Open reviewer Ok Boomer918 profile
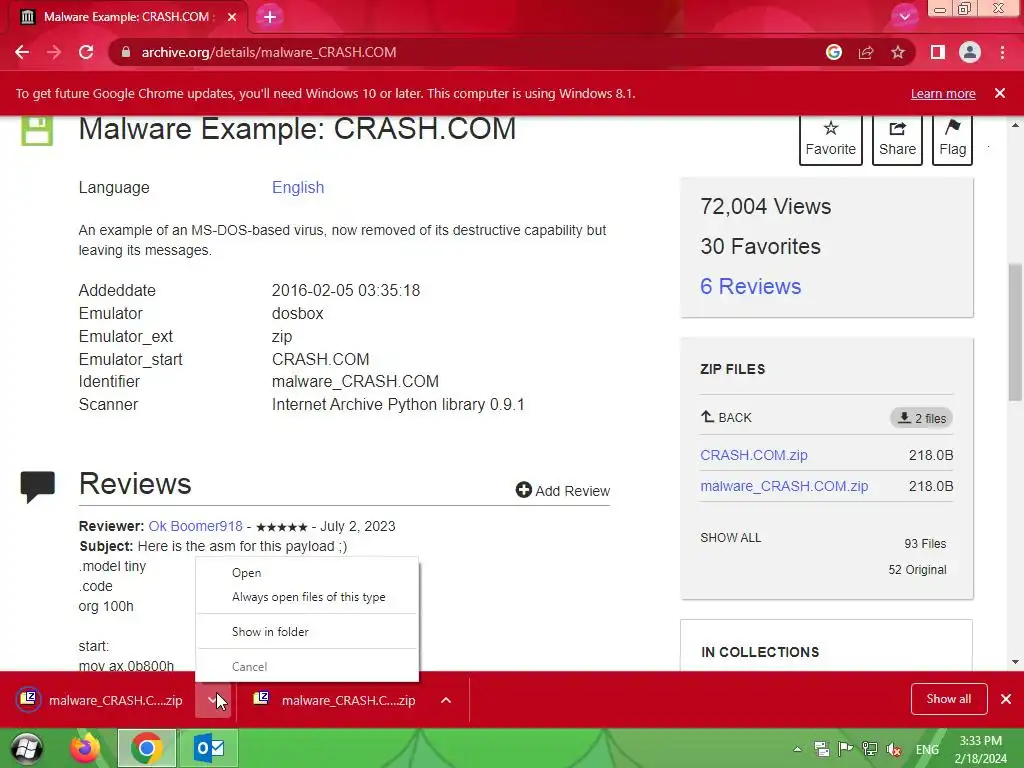 coord(195,526)
